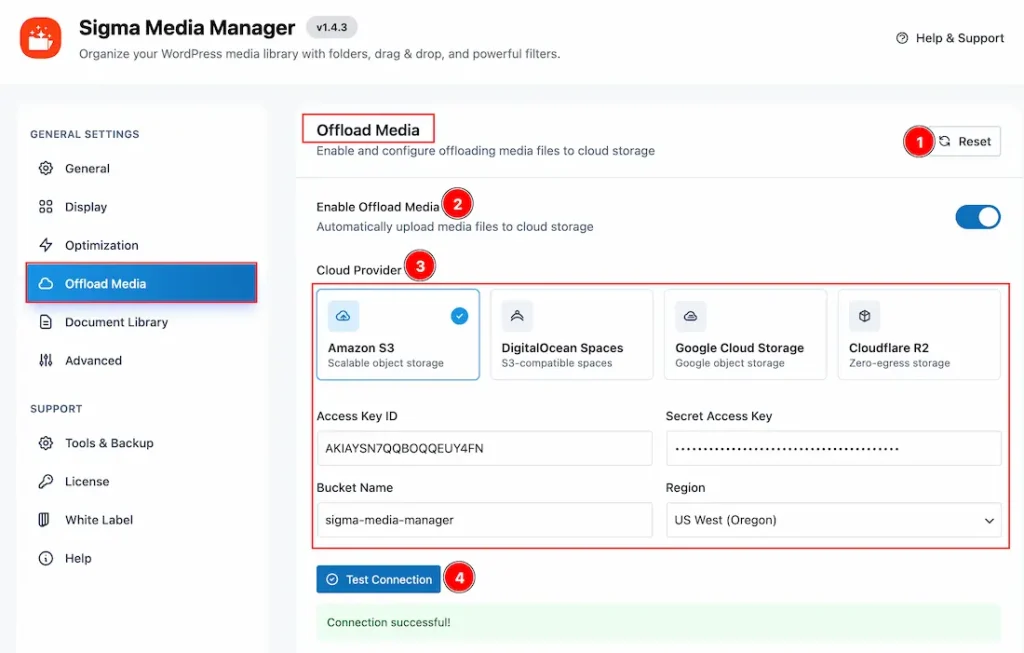Open the Help & Support link
Screen dimensions: 1024x653
click(950, 38)
